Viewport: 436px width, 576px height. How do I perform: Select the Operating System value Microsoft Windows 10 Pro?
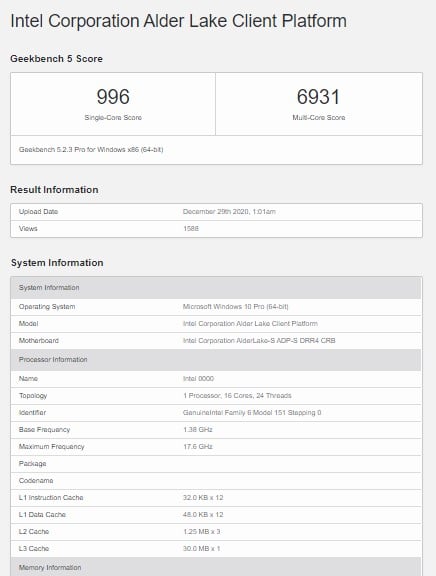pos(235,306)
